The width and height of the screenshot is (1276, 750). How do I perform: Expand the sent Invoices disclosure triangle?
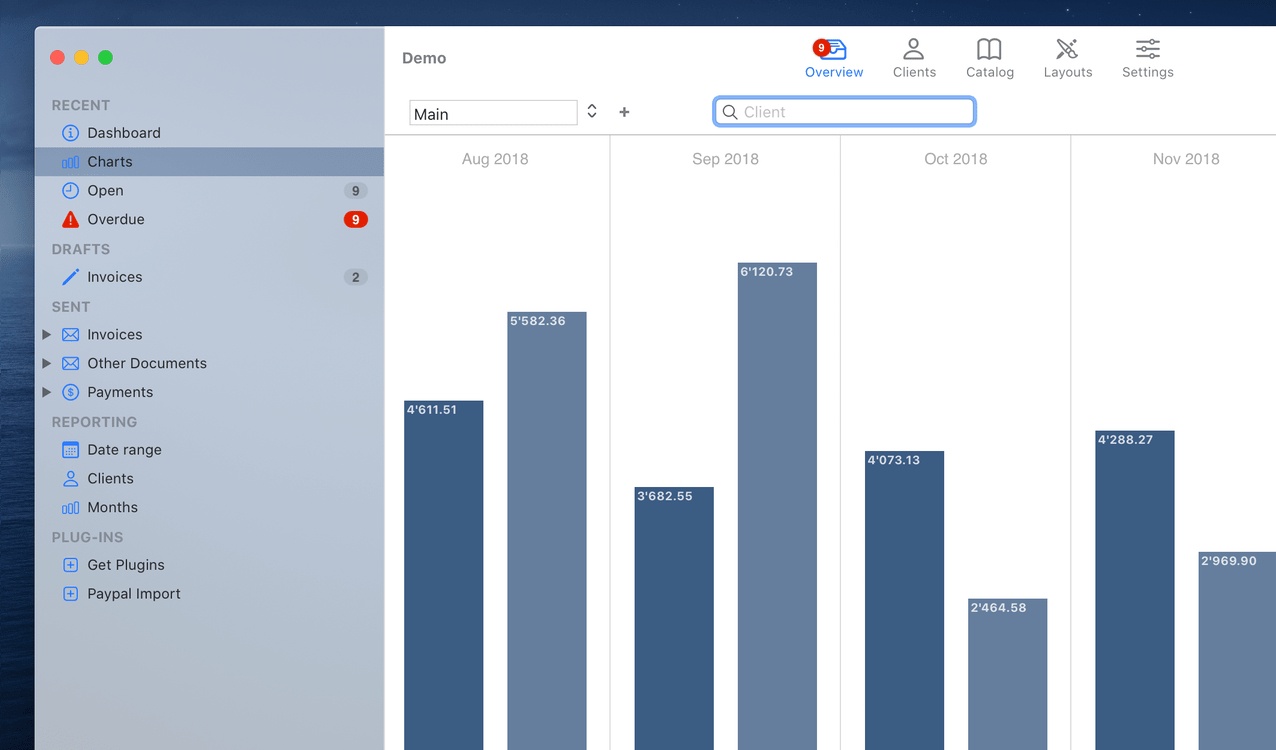[x=46, y=335]
